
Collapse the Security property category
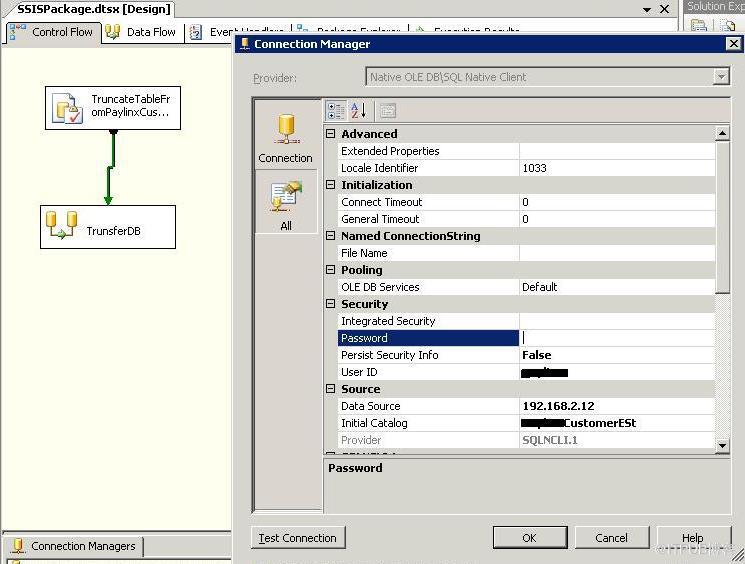point(331,304)
